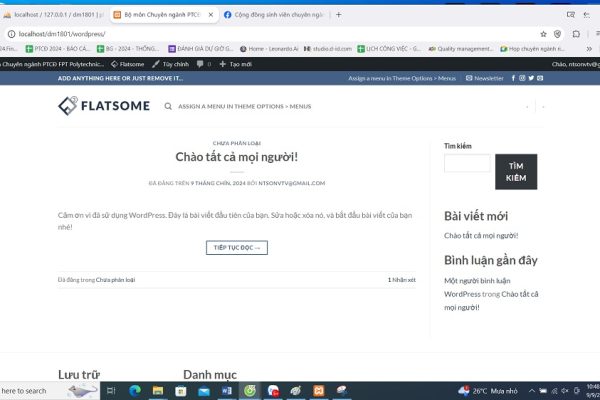Open the Cốc Cốc browser taskbar icon
600x400 pixels.
(250, 391)
